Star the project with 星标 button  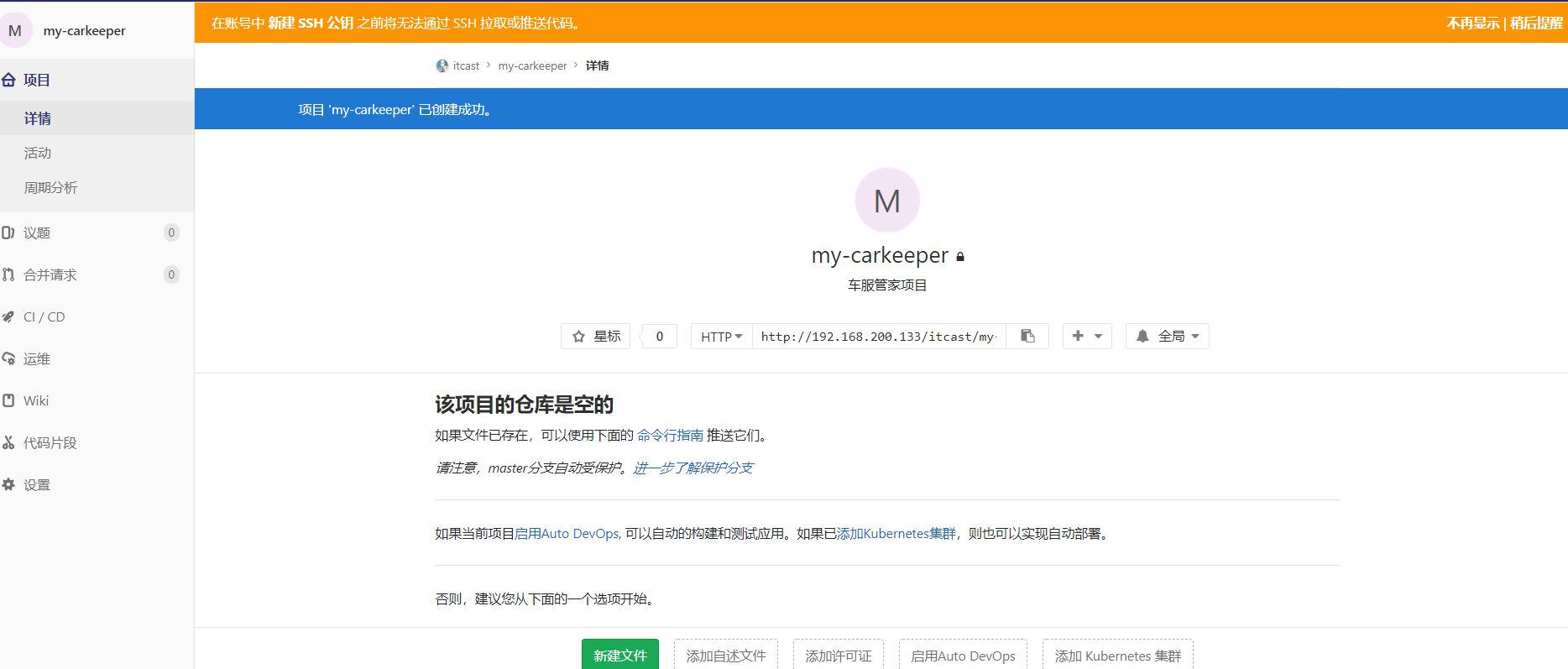(595, 336)
